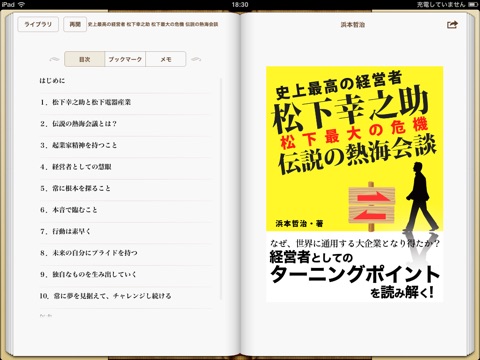The width and height of the screenshot is (480, 360).
Task: Open chapter 6 本音で臨むこと
Action: click(x=126, y=210)
